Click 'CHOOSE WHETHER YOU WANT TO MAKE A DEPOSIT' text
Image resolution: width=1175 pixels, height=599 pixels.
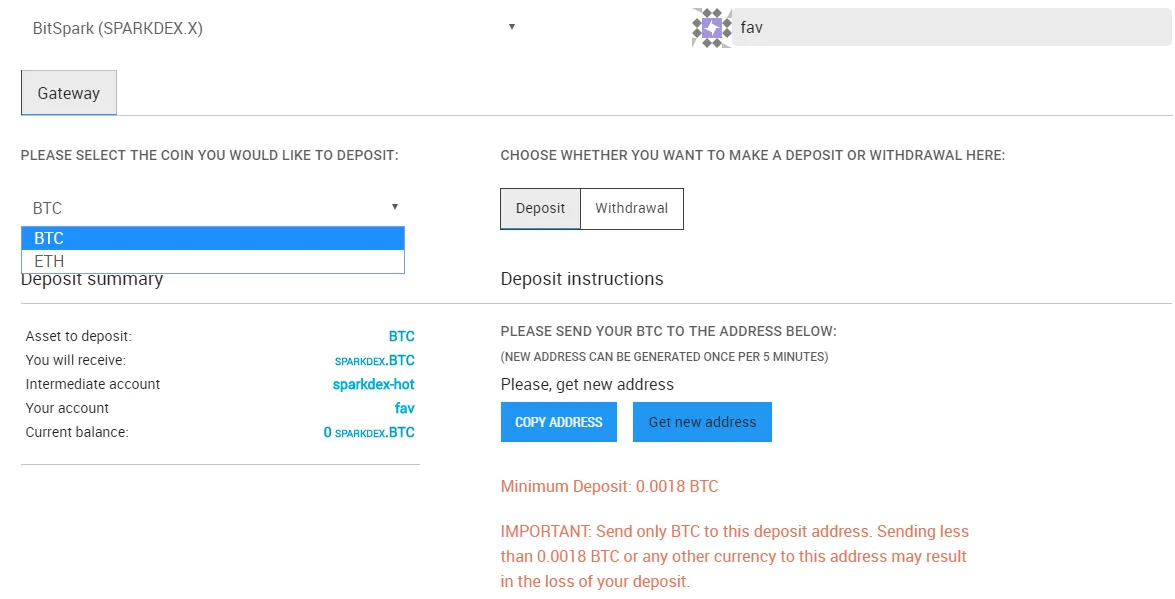pos(753,156)
